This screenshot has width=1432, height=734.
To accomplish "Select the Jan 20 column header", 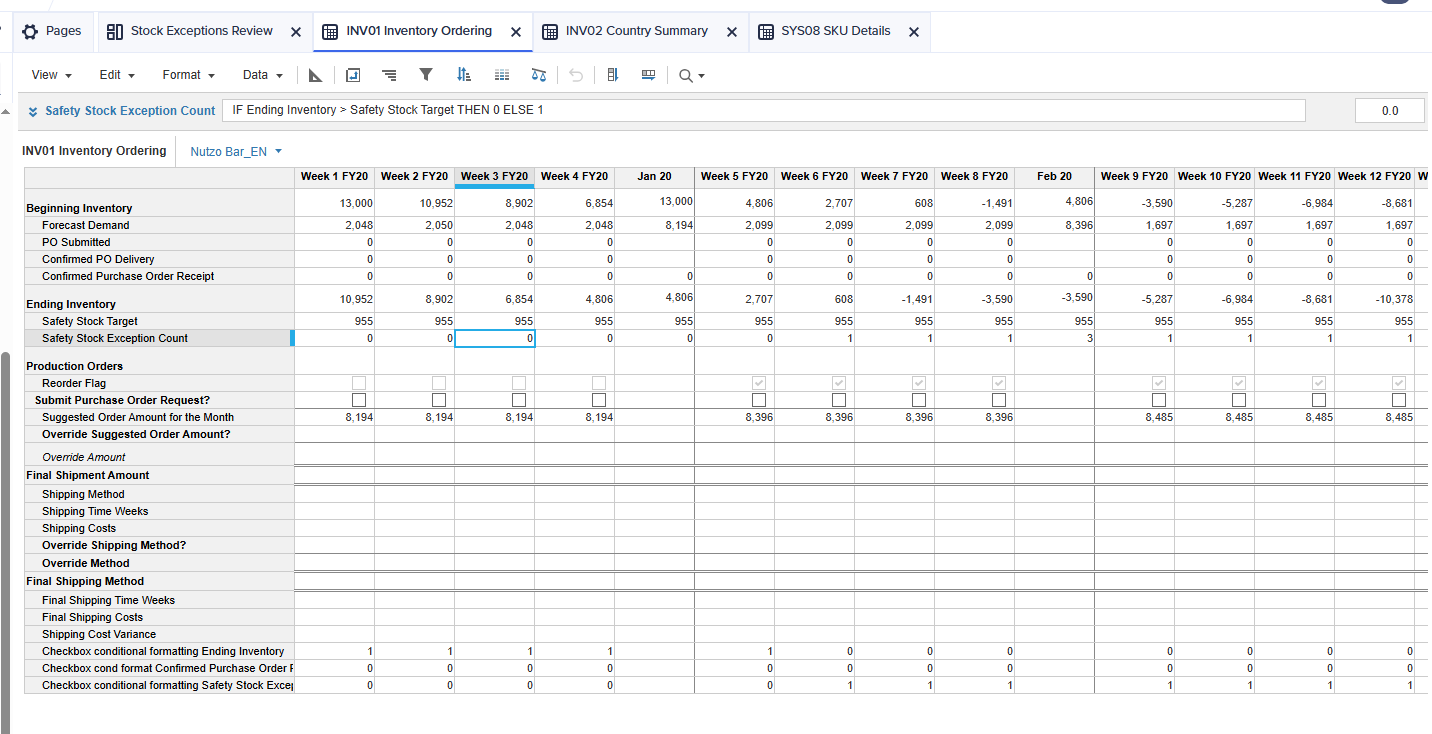I will tap(654, 176).
